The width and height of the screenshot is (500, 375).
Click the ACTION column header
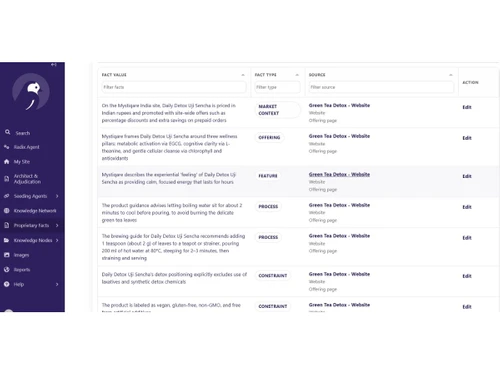tap(470, 82)
